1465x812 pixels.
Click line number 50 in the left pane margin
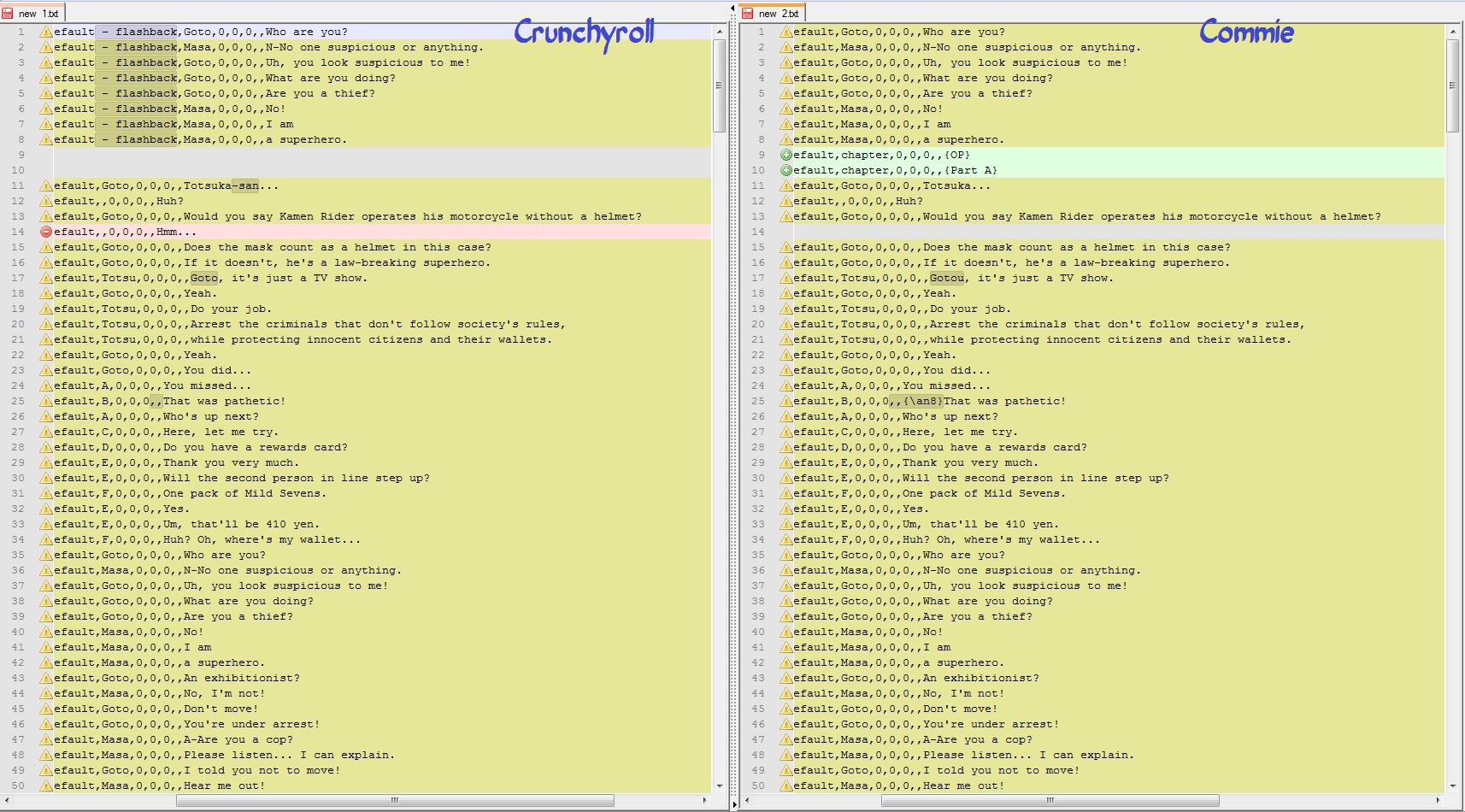coord(18,786)
